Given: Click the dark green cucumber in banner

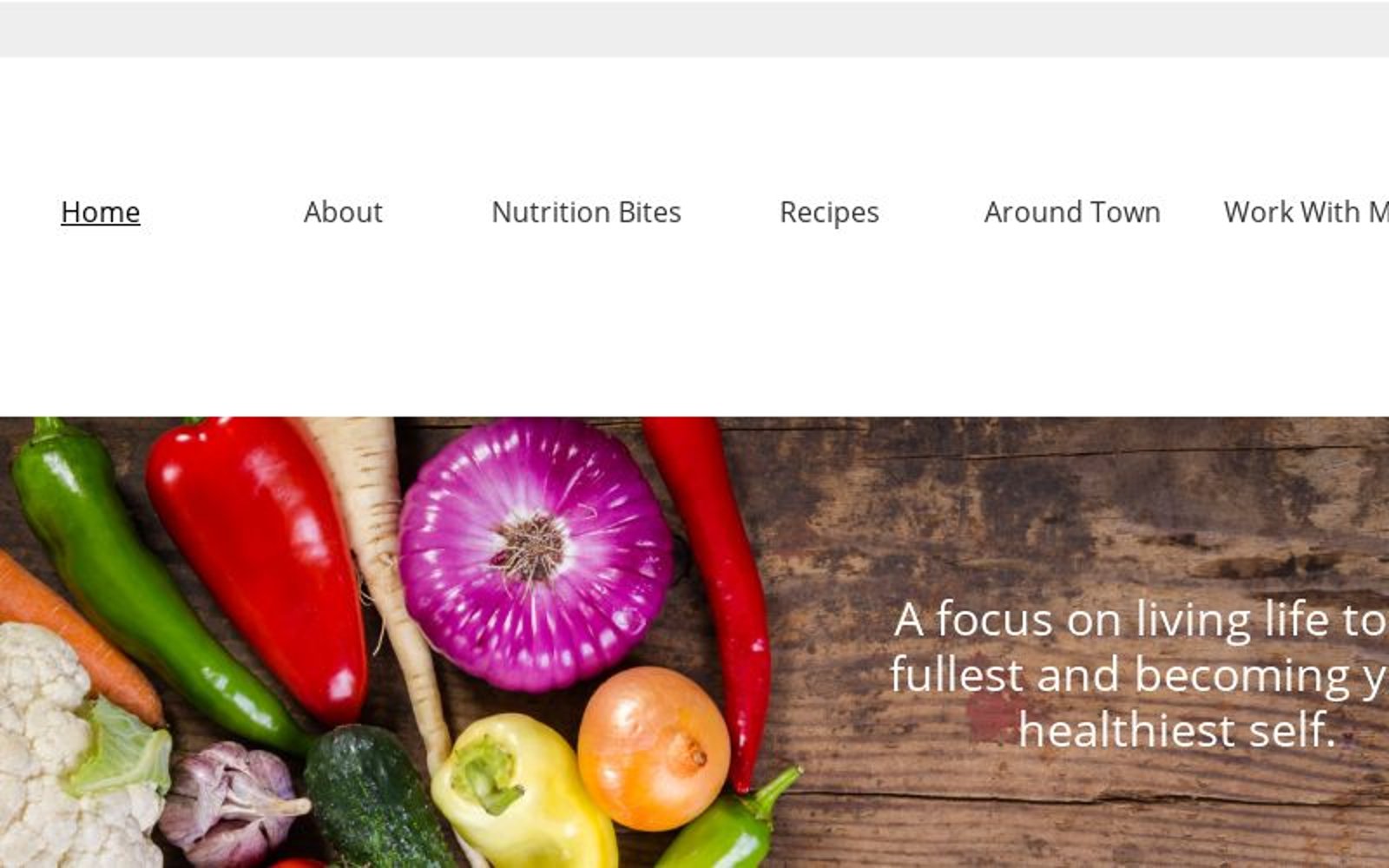Looking at the screenshot, I should coord(373,799).
